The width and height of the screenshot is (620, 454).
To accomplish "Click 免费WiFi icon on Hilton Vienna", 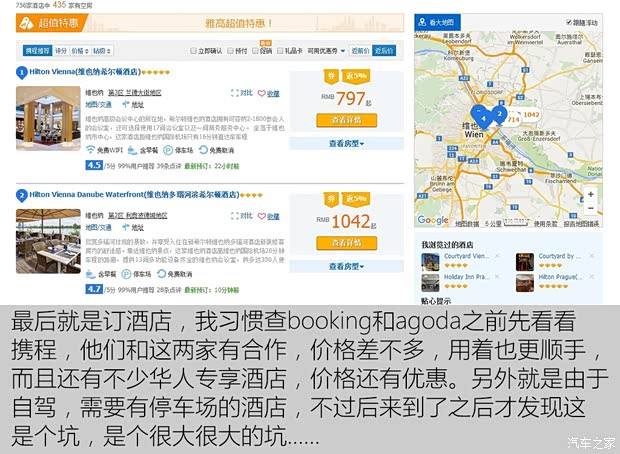I will (91, 150).
